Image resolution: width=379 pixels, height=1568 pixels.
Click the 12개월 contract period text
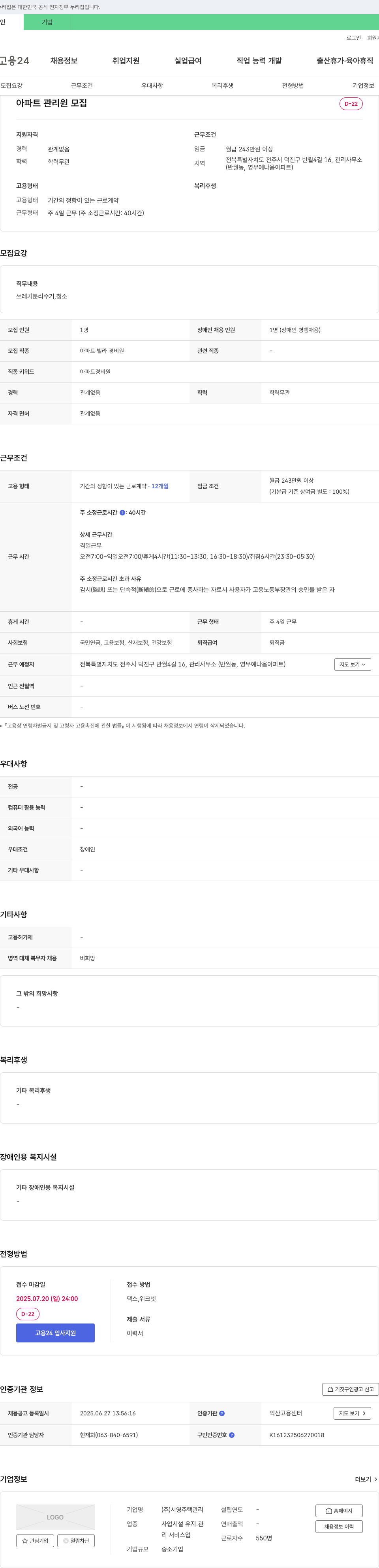pos(159,486)
